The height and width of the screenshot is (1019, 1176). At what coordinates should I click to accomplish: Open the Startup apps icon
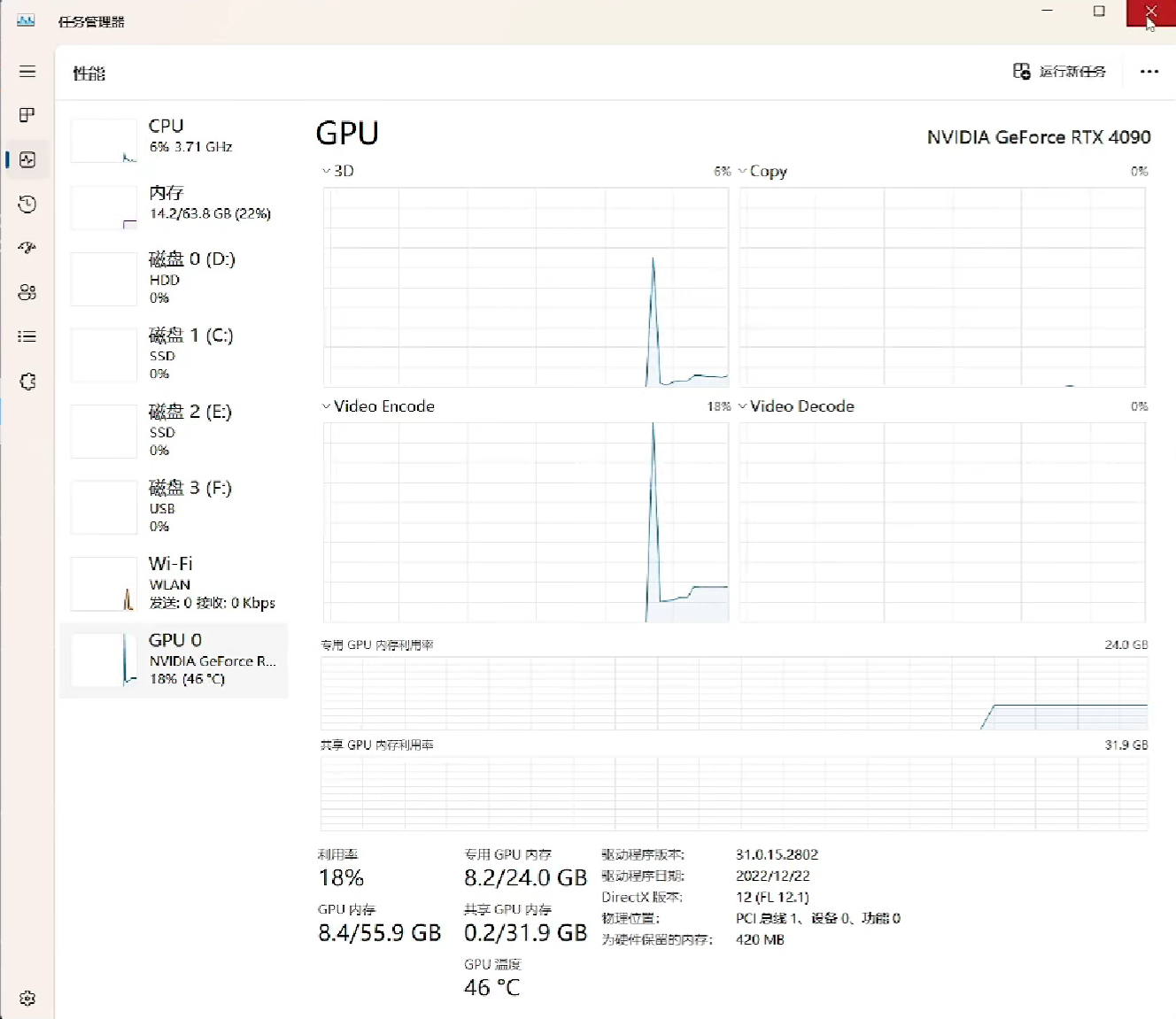[x=27, y=248]
